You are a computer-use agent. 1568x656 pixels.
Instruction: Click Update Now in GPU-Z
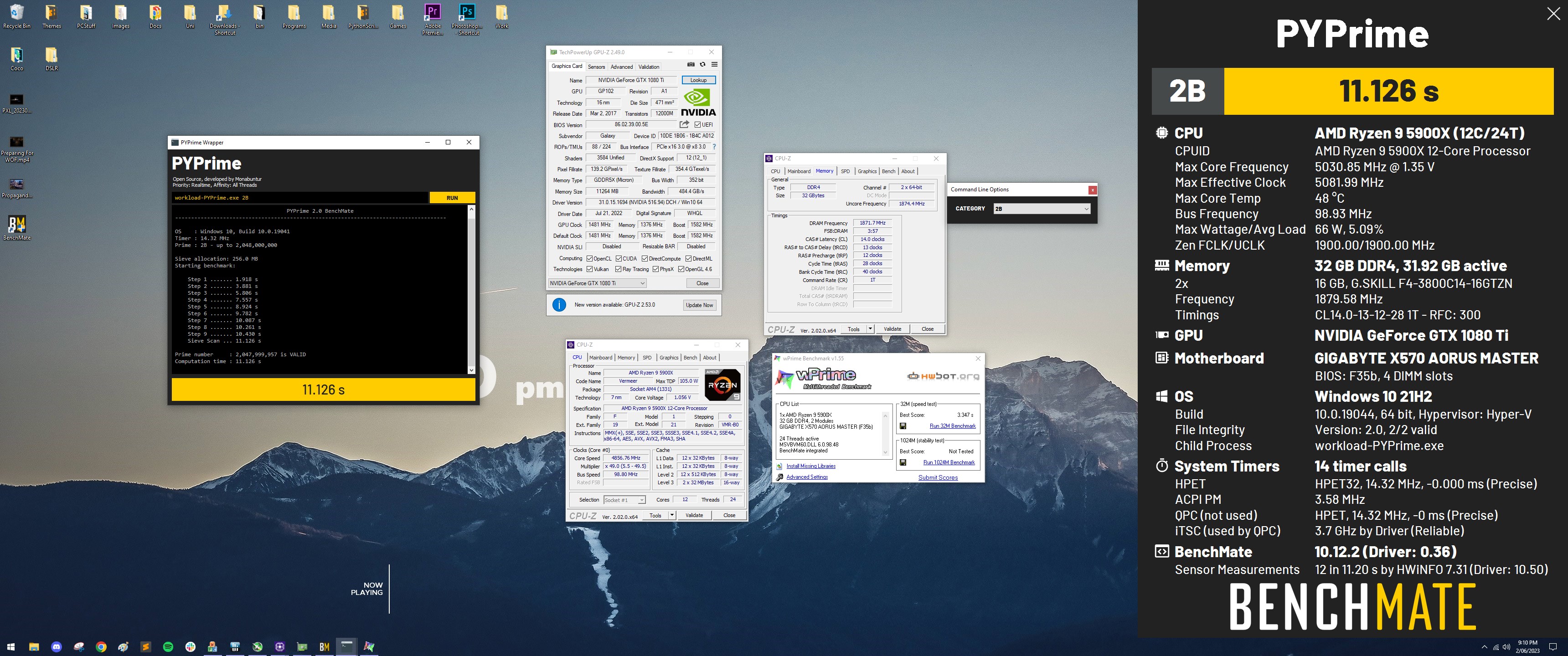[x=699, y=306]
